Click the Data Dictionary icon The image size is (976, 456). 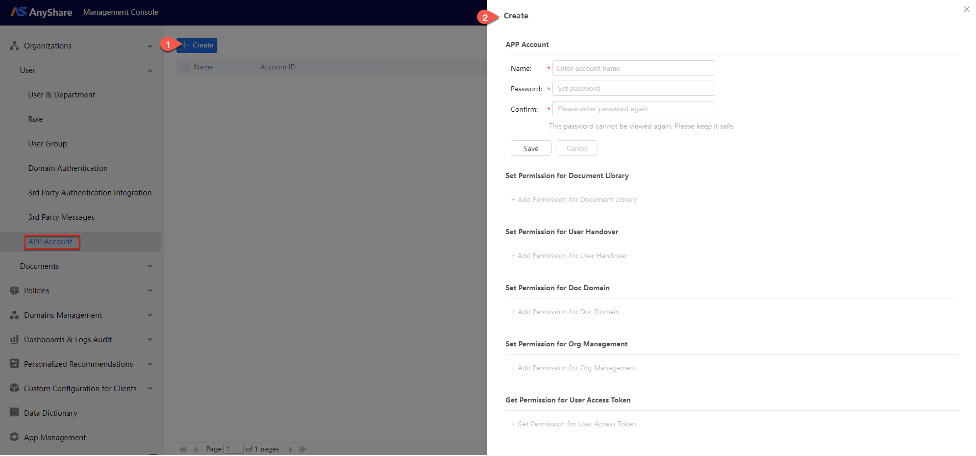(x=14, y=413)
